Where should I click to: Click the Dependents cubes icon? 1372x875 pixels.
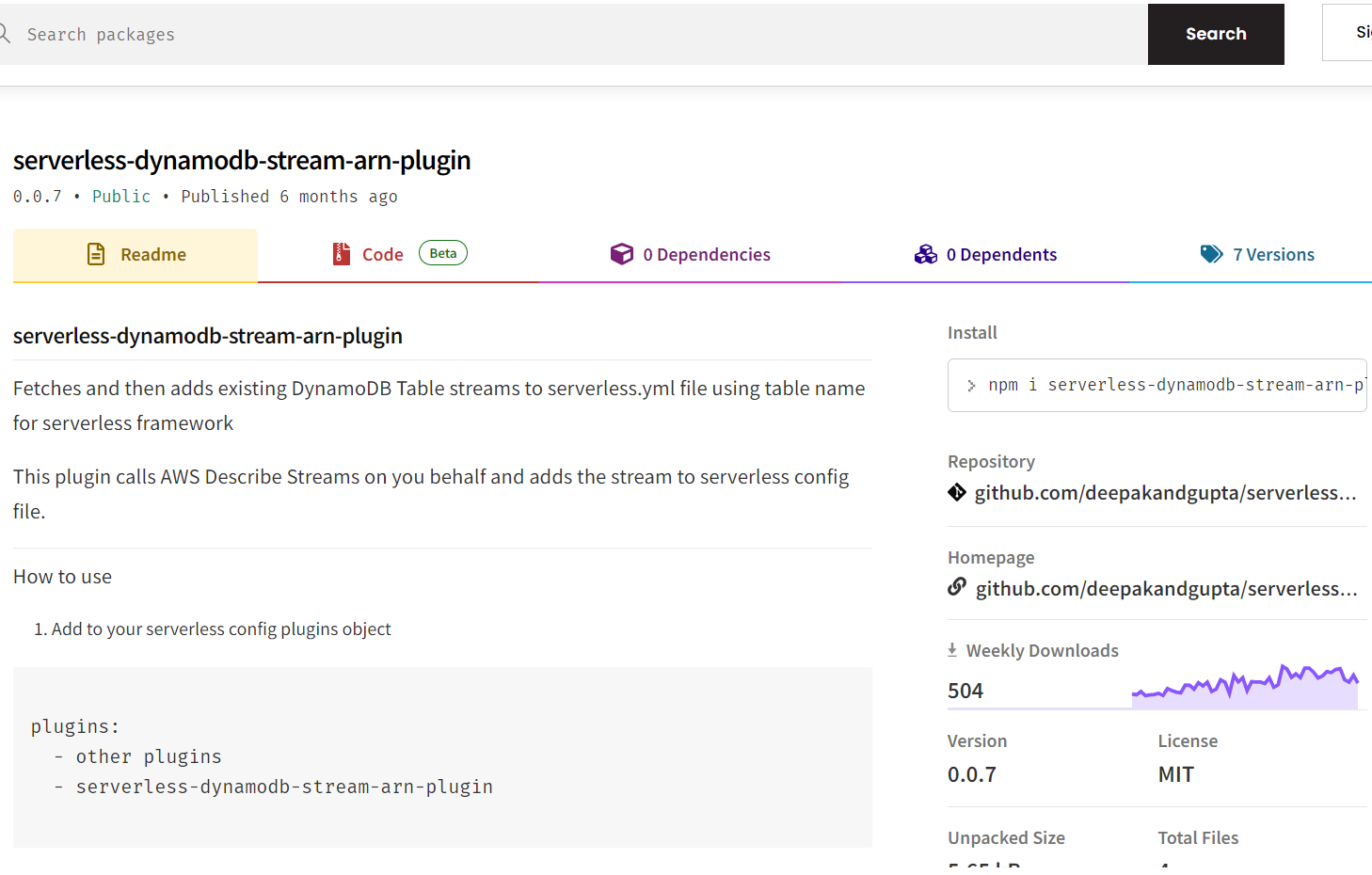point(926,254)
